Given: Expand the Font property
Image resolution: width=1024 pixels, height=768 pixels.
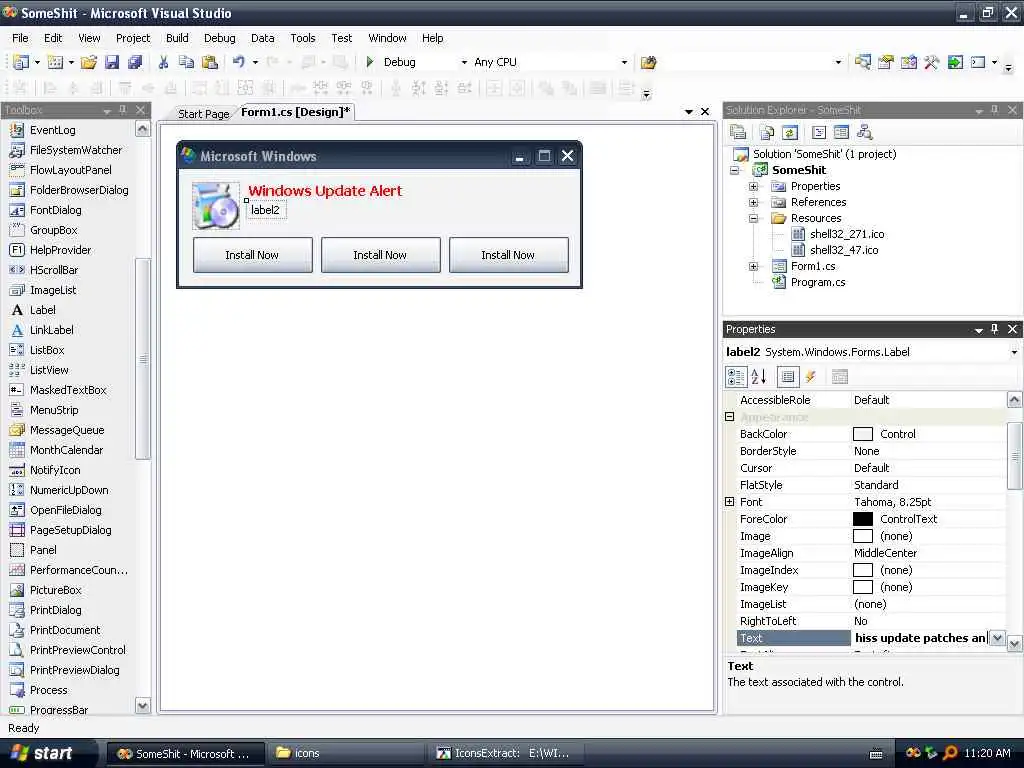Looking at the screenshot, I should 729,502.
